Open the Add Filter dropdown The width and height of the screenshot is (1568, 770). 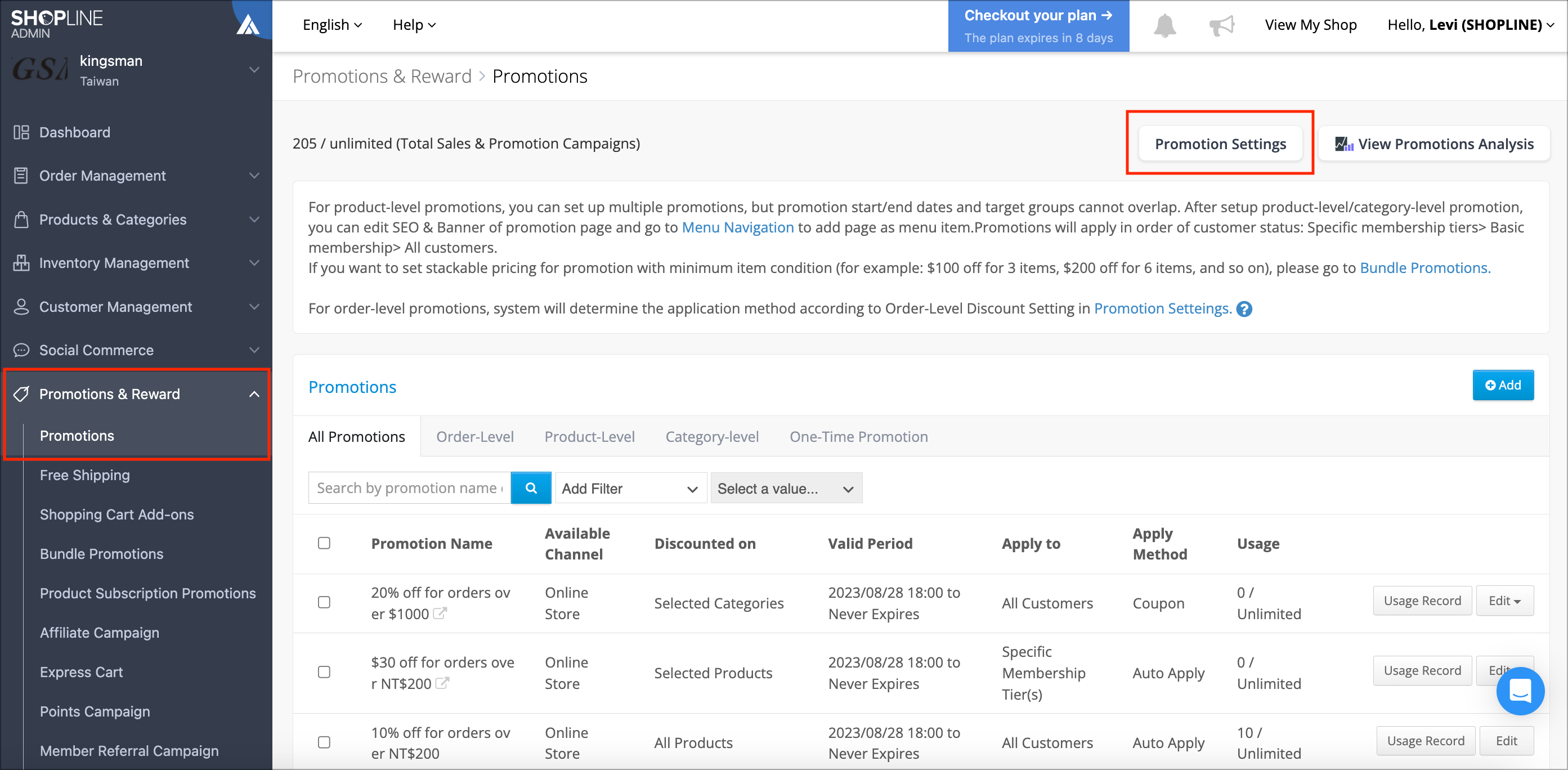630,488
